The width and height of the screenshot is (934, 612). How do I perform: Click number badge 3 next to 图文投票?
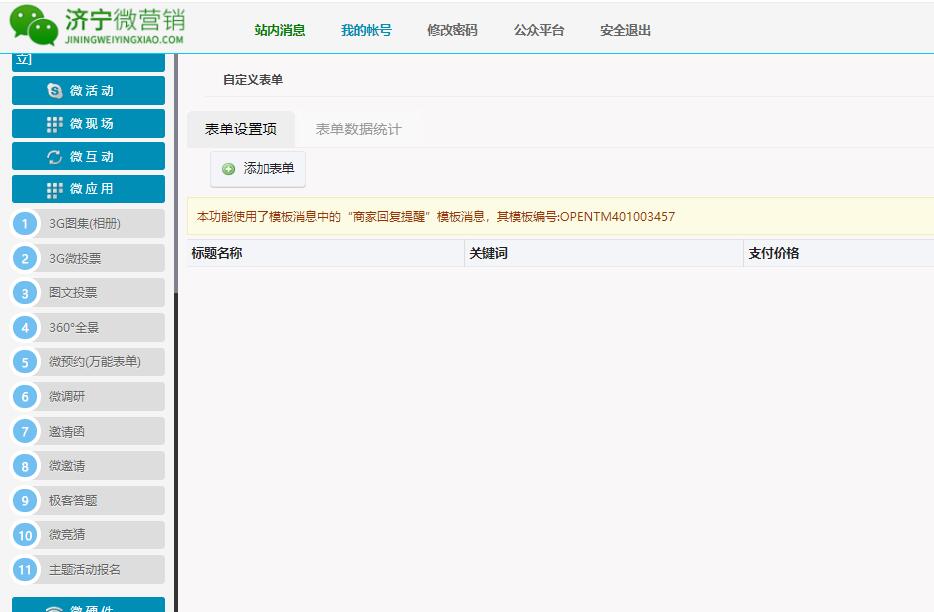[x=25, y=293]
